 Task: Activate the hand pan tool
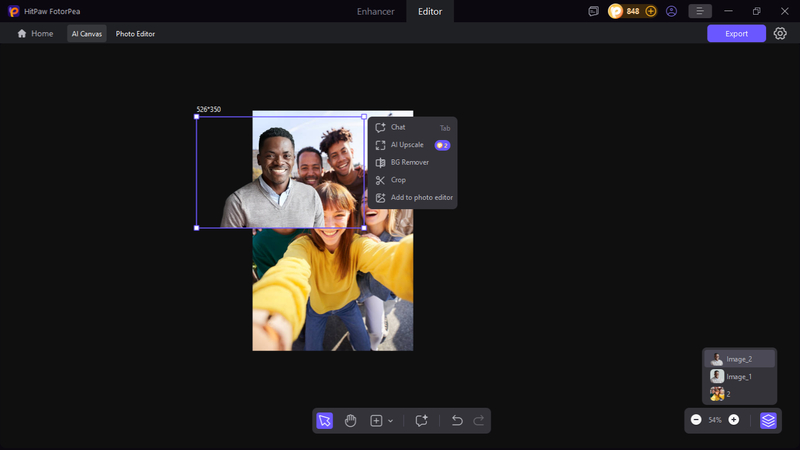[x=351, y=420]
